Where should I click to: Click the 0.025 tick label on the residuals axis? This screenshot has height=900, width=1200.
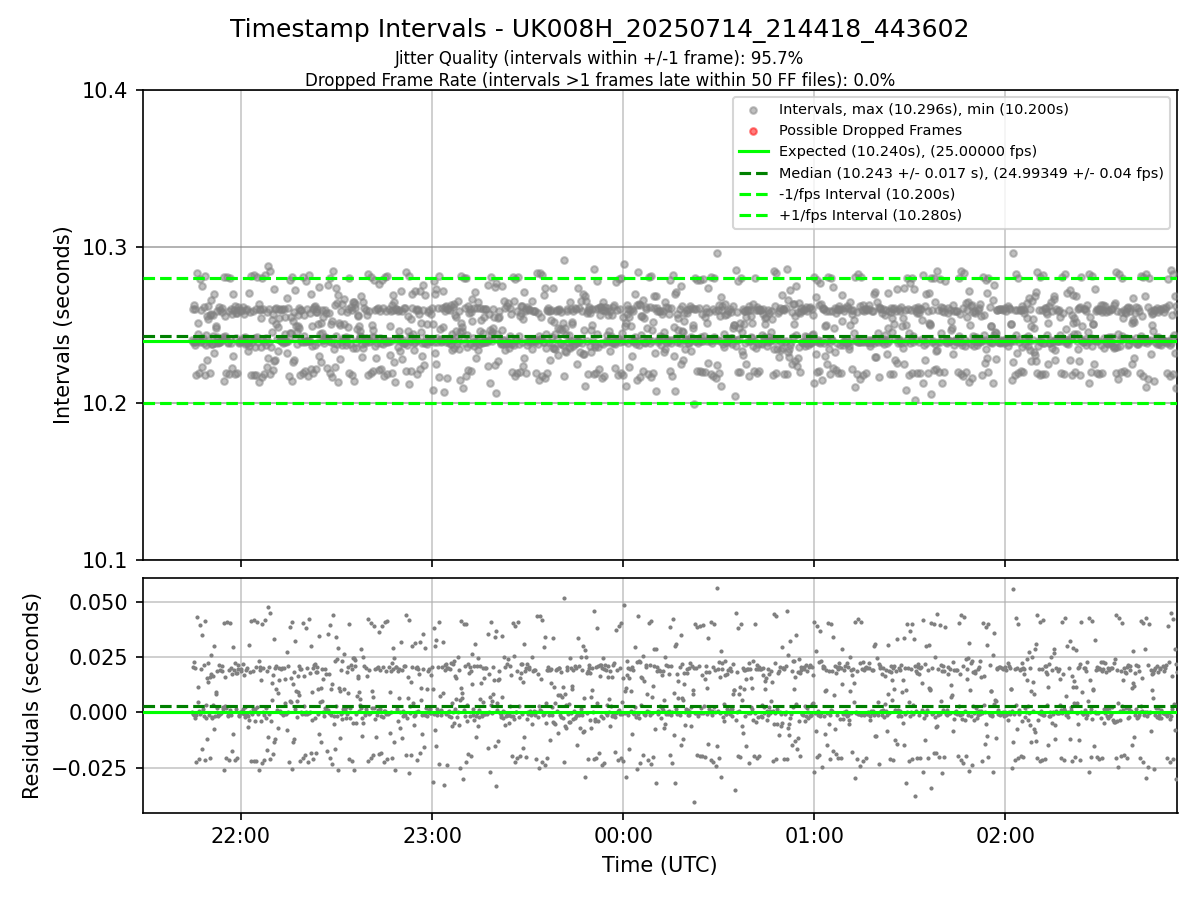[x=99, y=657]
